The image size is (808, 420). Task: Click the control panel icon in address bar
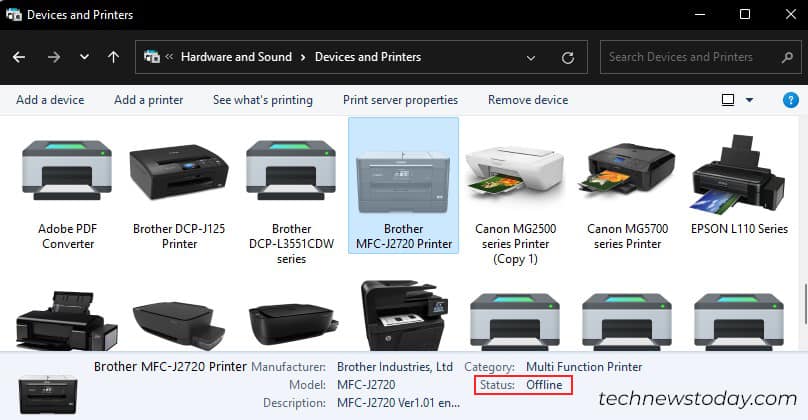[x=152, y=57]
